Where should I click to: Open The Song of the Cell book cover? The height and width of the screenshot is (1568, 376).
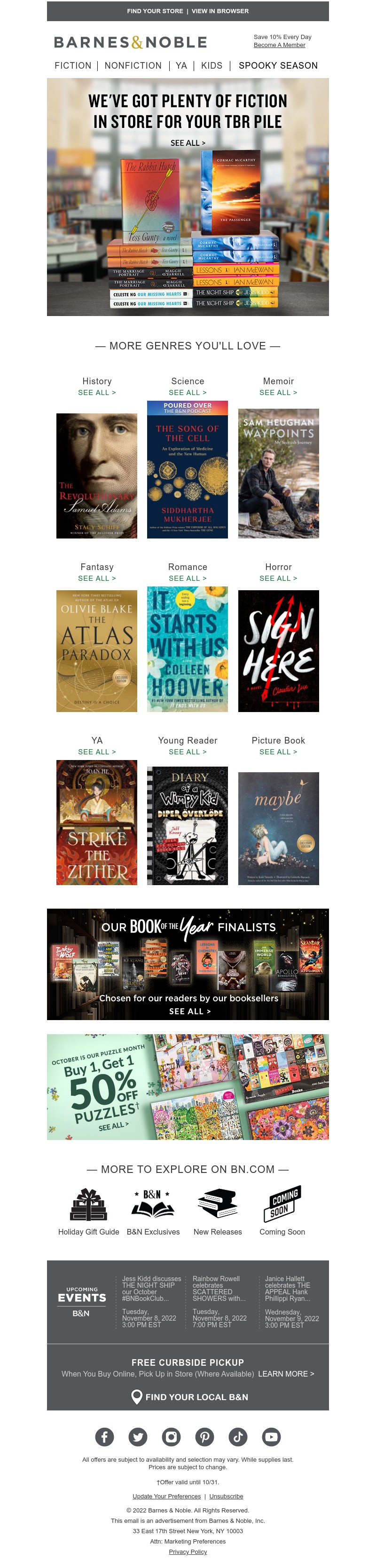188,469
